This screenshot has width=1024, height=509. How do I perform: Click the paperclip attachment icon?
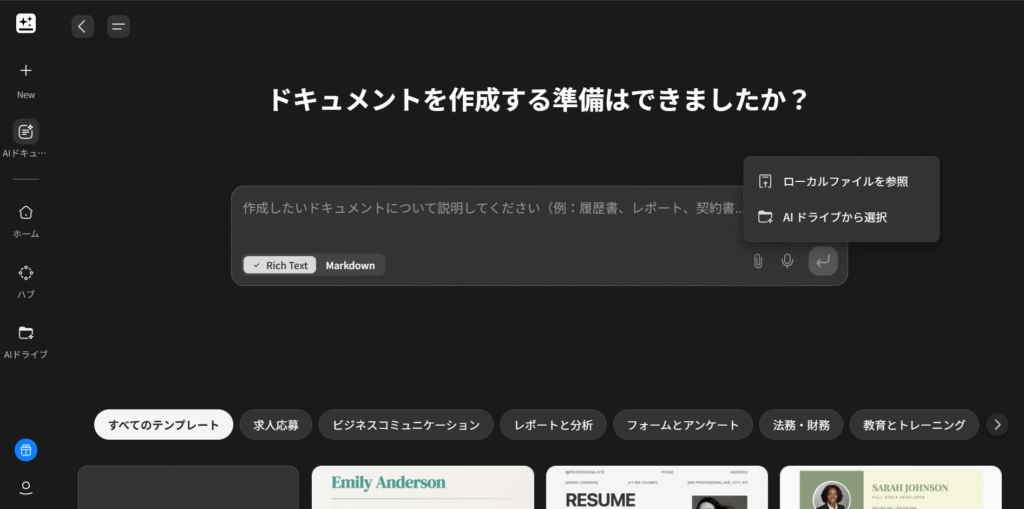(x=758, y=261)
